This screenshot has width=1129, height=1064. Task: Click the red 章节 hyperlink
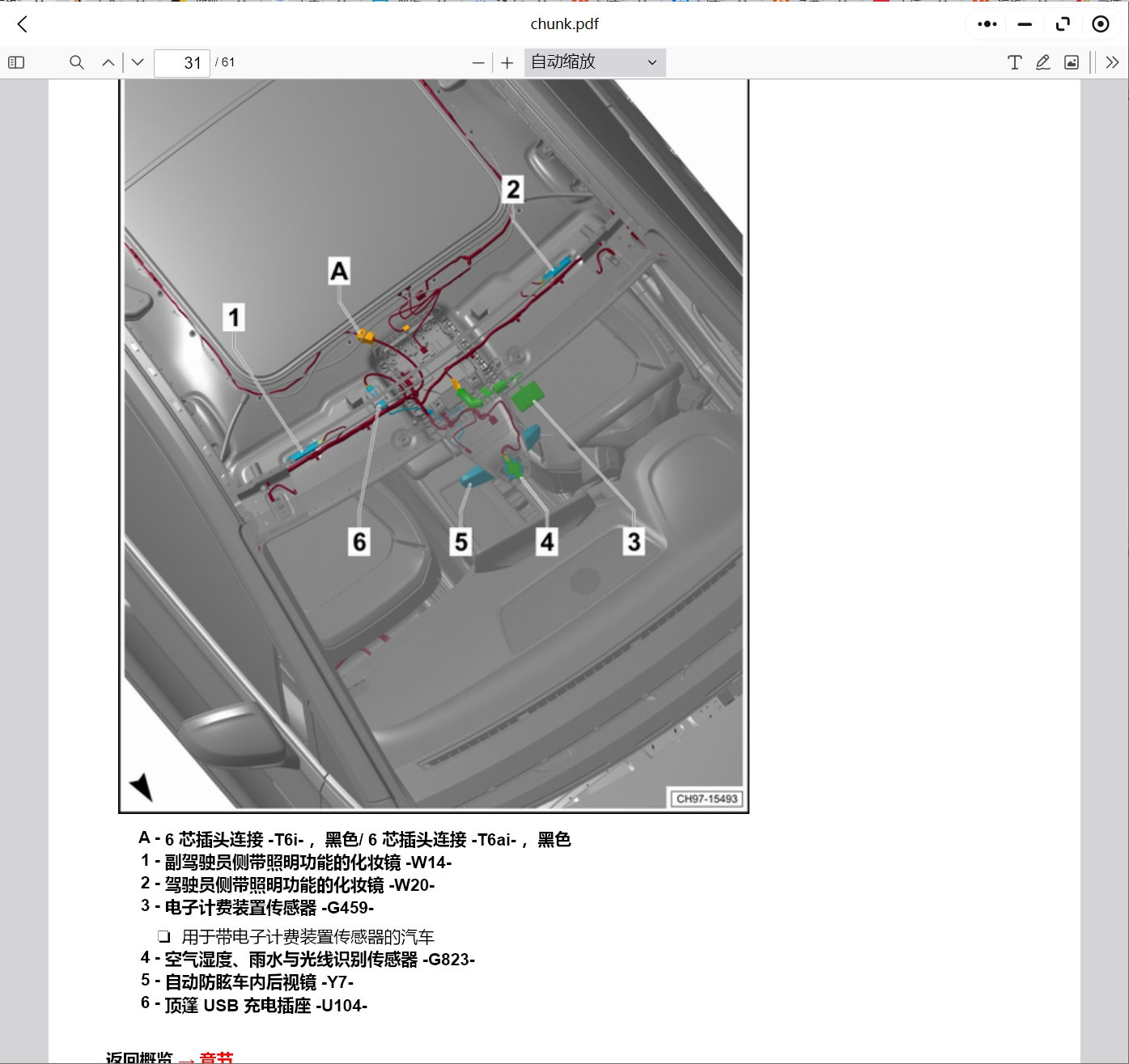click(x=216, y=1057)
